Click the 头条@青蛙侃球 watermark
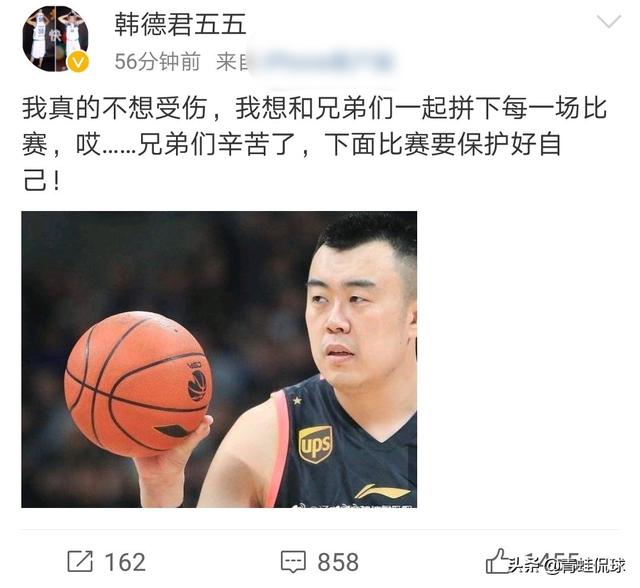The height and width of the screenshot is (588, 640). pyautogui.click(x=567, y=566)
